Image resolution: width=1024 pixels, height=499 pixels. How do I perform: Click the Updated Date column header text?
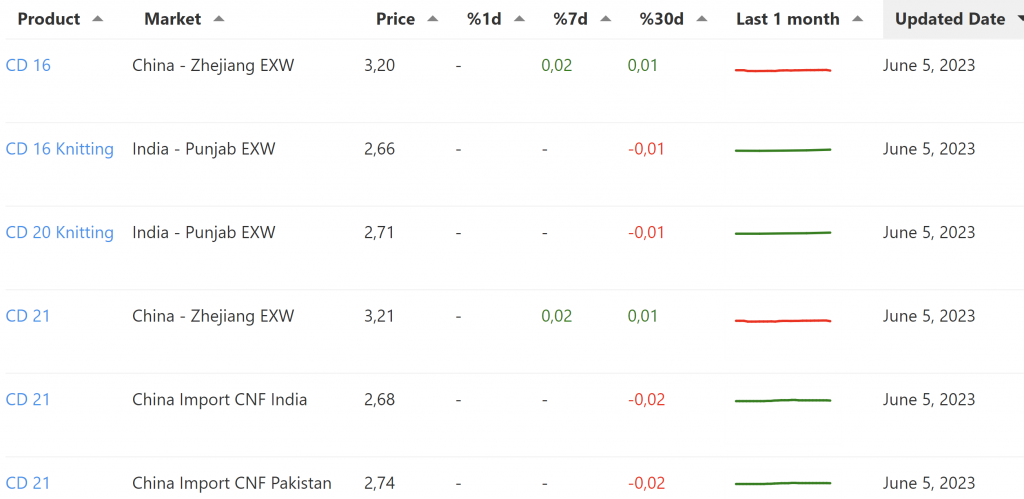coord(949,19)
